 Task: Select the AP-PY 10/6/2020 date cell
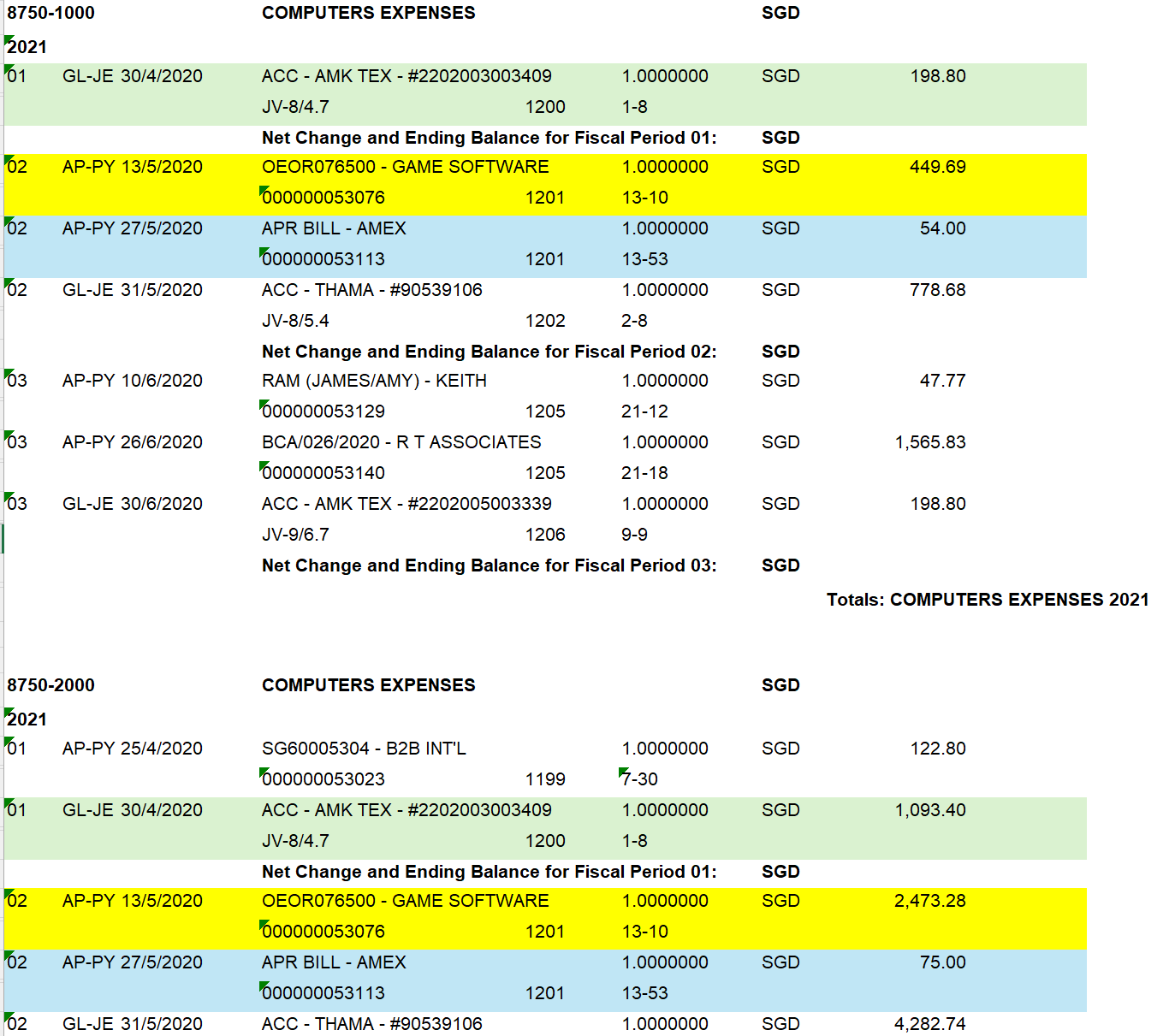click(x=133, y=381)
